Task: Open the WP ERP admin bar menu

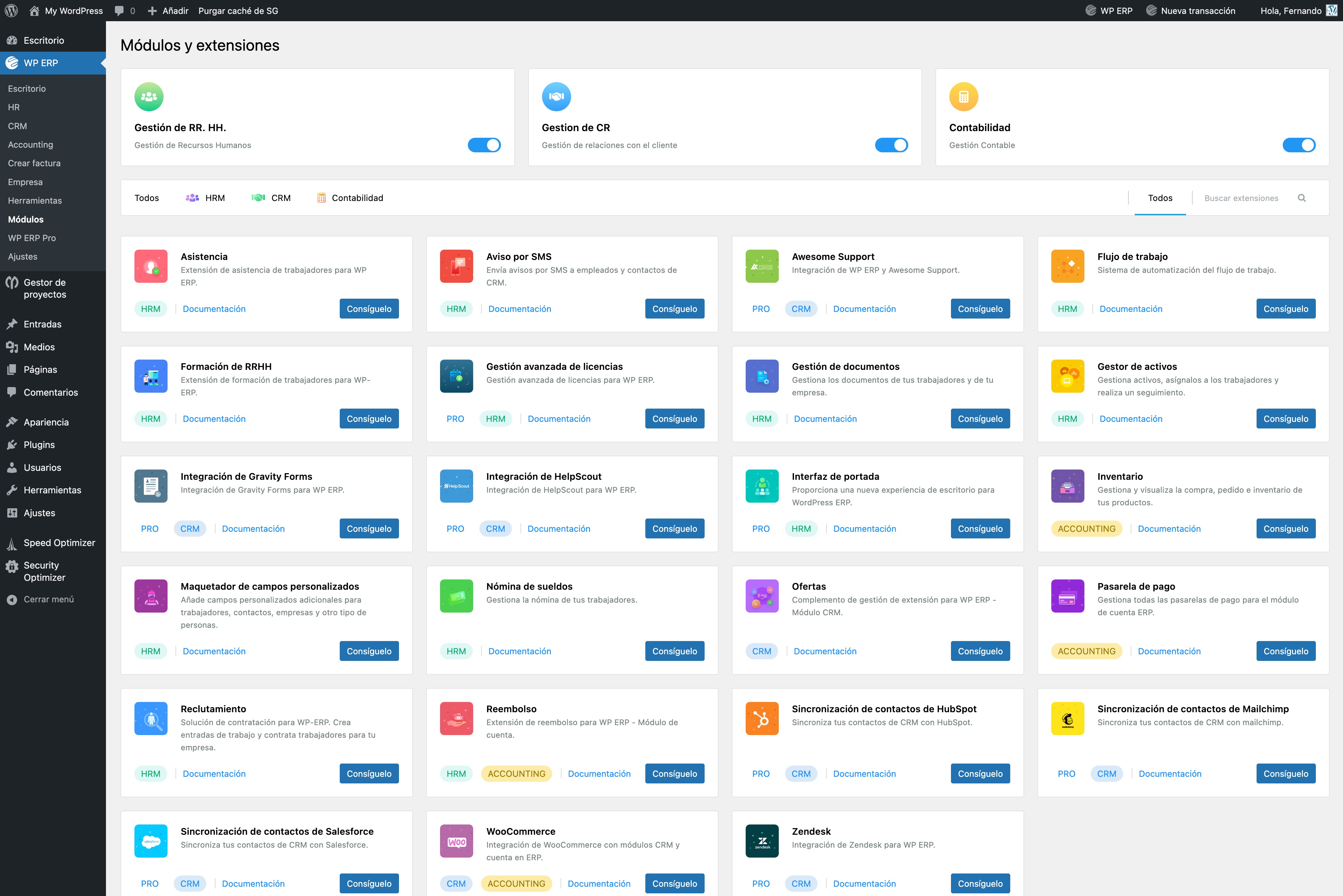Action: 1109,10
